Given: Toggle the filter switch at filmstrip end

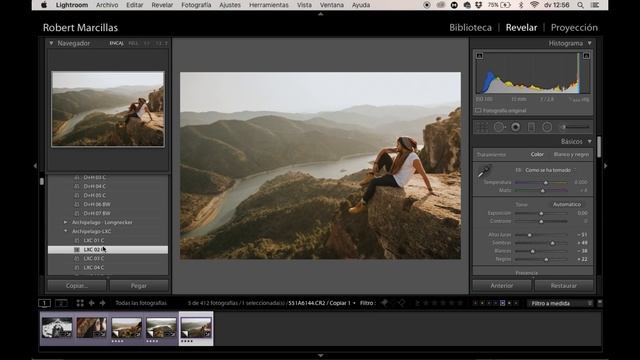Looking at the screenshot, I should click(599, 303).
